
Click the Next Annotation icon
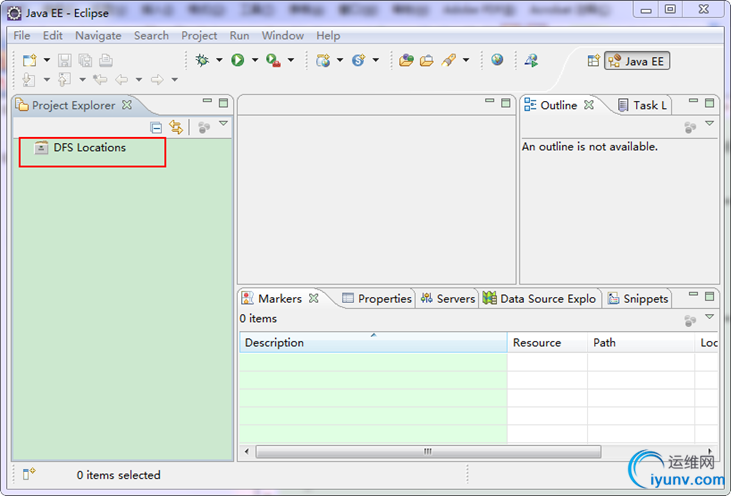pyautogui.click(x=29, y=80)
